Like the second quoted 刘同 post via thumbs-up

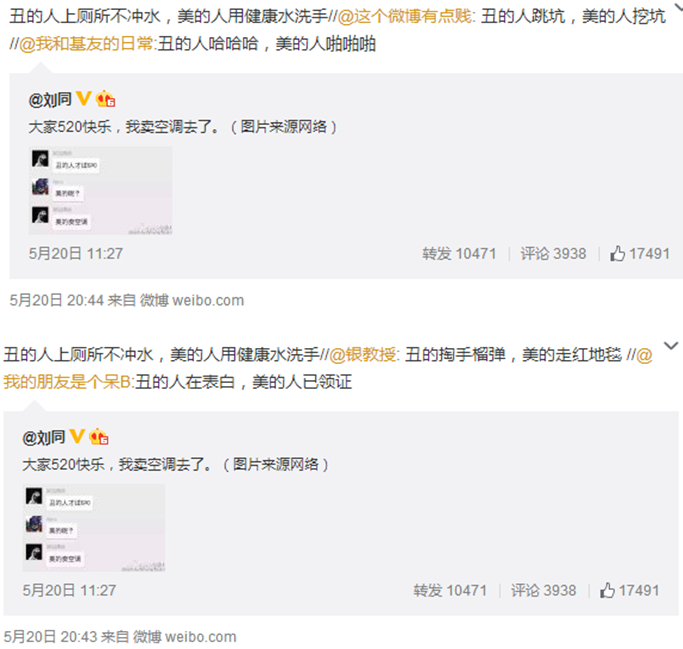tap(629, 591)
